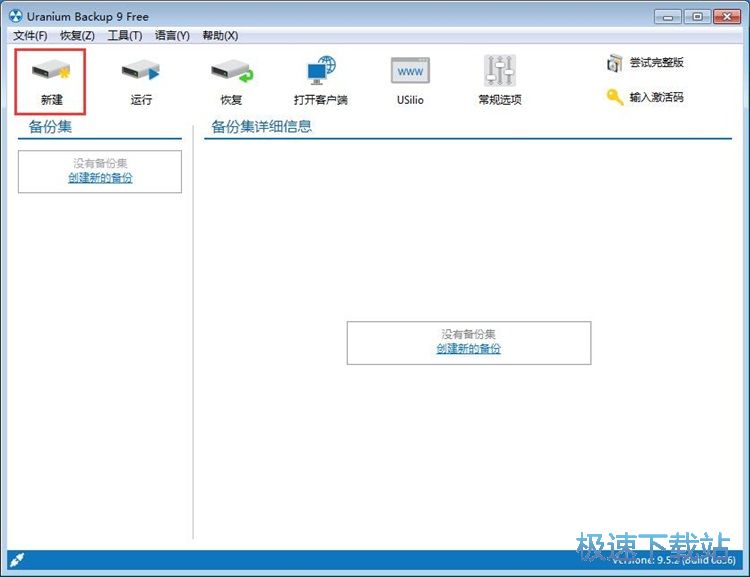Minimize the Uranium Backup window

[668, 17]
